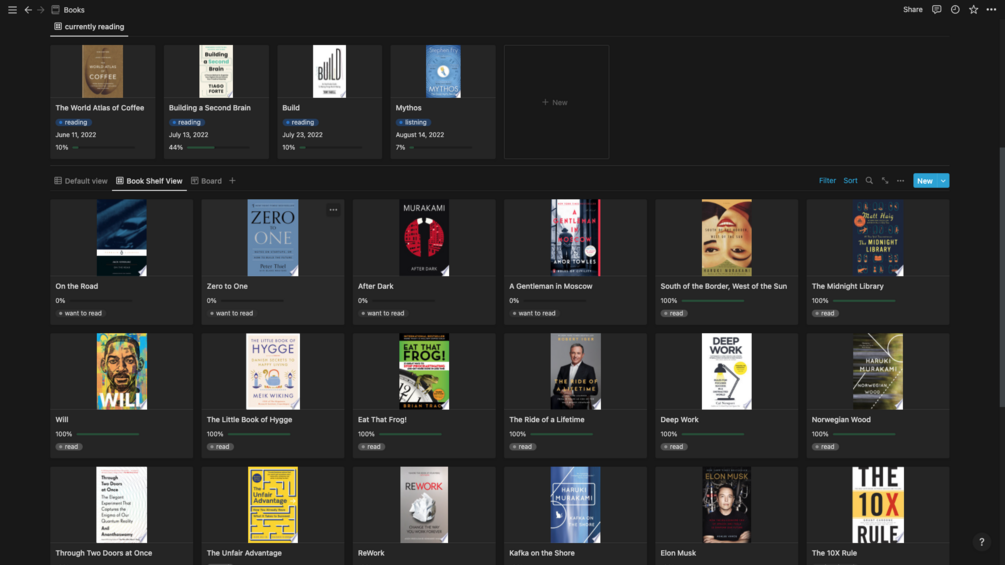Click Building a Second Brain progress bar
1005x565 pixels.
tap(217, 147)
